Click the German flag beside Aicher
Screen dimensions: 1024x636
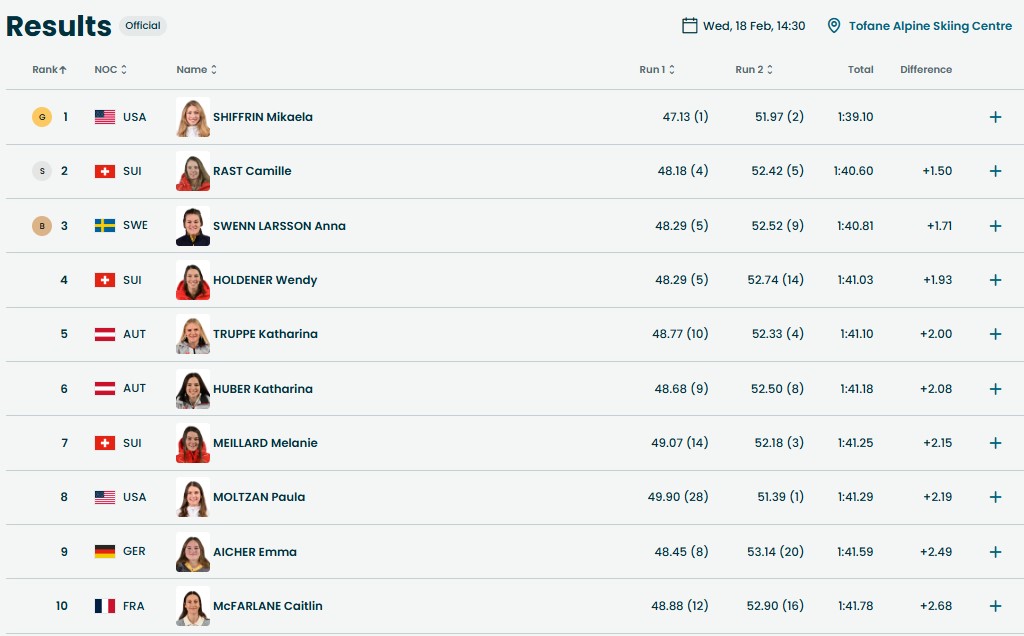coord(105,552)
